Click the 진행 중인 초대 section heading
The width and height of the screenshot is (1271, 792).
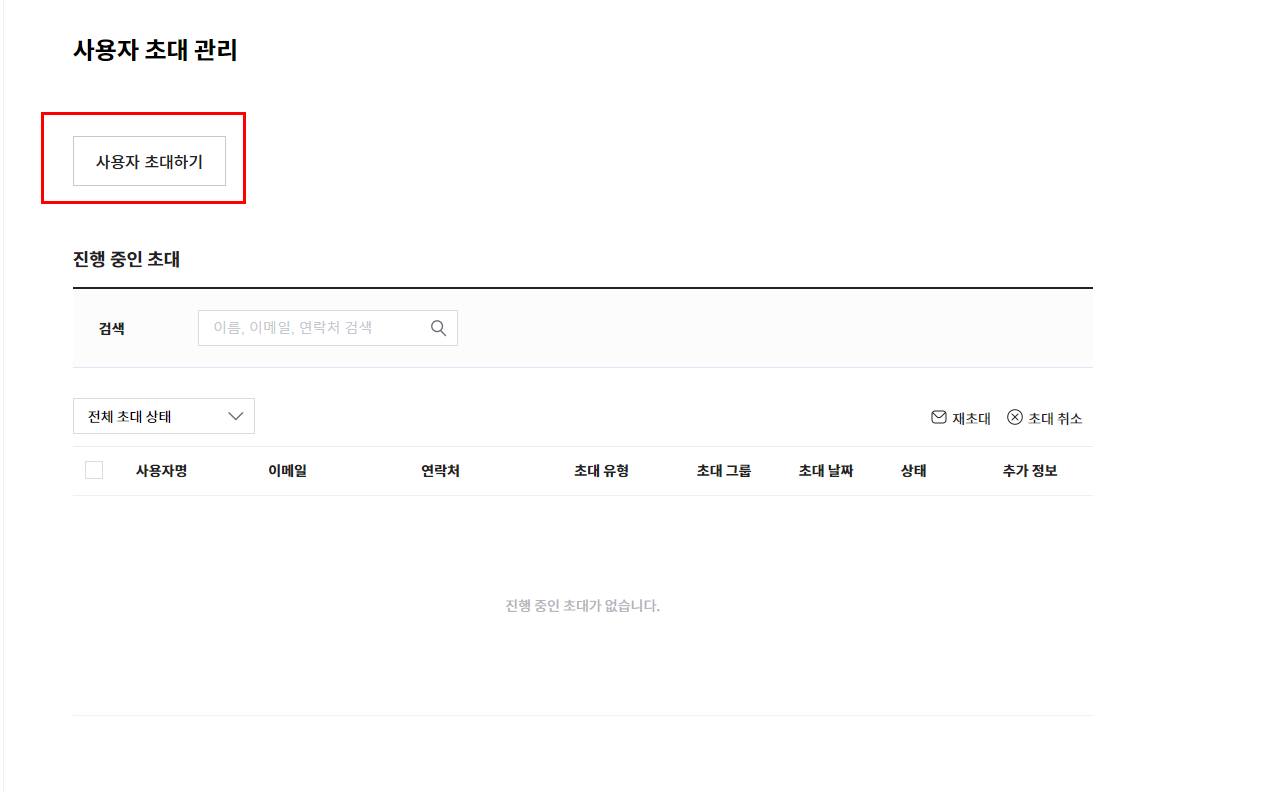click(126, 259)
